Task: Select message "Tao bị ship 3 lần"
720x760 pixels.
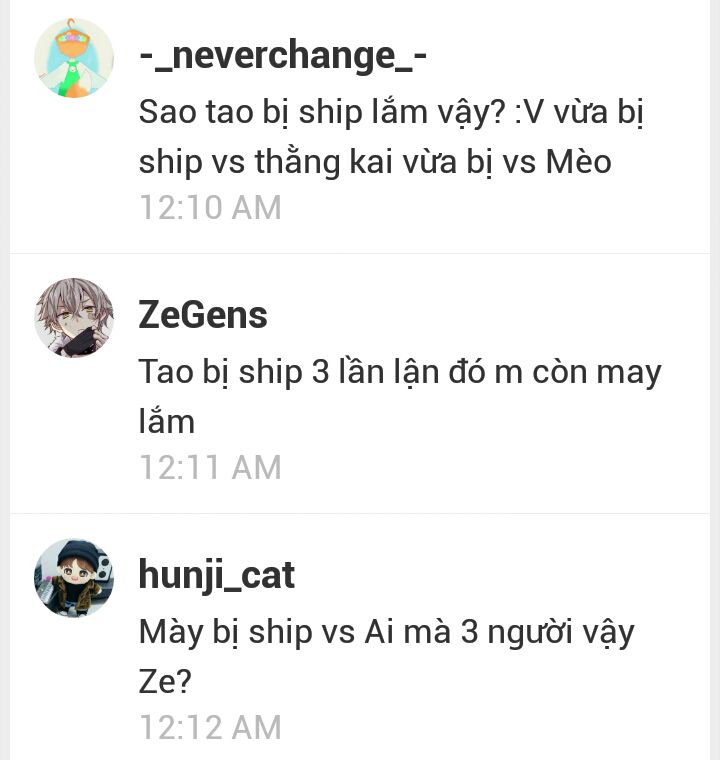Action: 400,396
